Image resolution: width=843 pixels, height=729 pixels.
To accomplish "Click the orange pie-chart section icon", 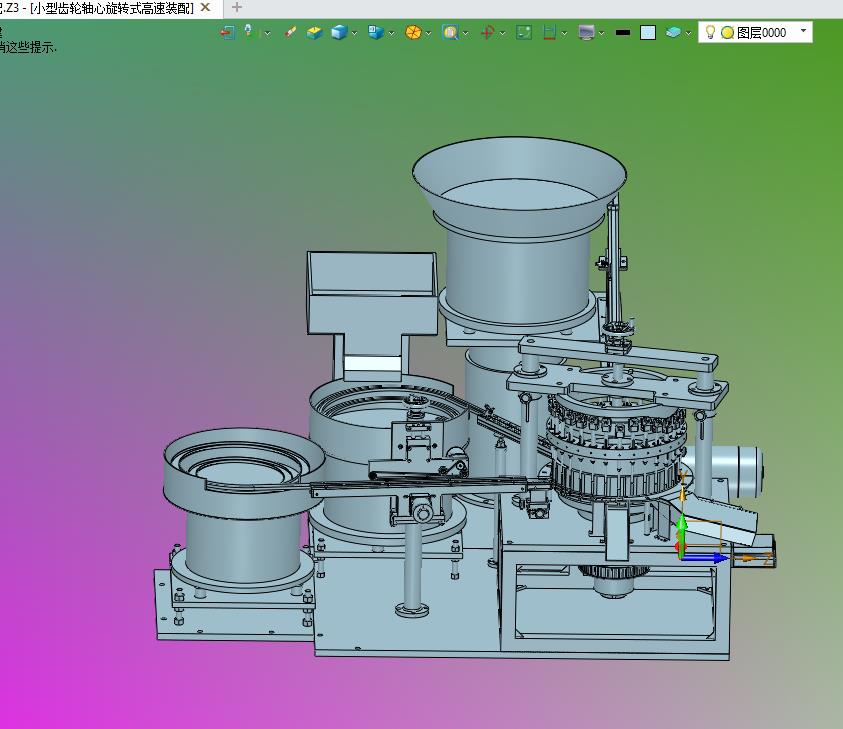I will 413,33.
